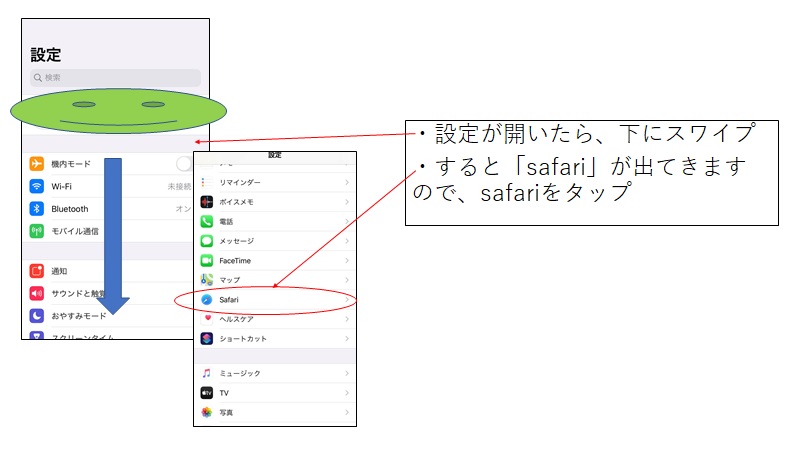This screenshot has width=800, height=450.
Task: Select the メッセージ label
Action: click(236, 241)
